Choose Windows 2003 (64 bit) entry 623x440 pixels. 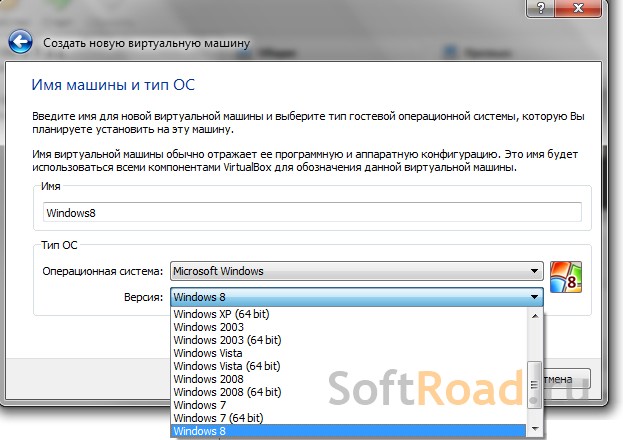(x=349, y=340)
